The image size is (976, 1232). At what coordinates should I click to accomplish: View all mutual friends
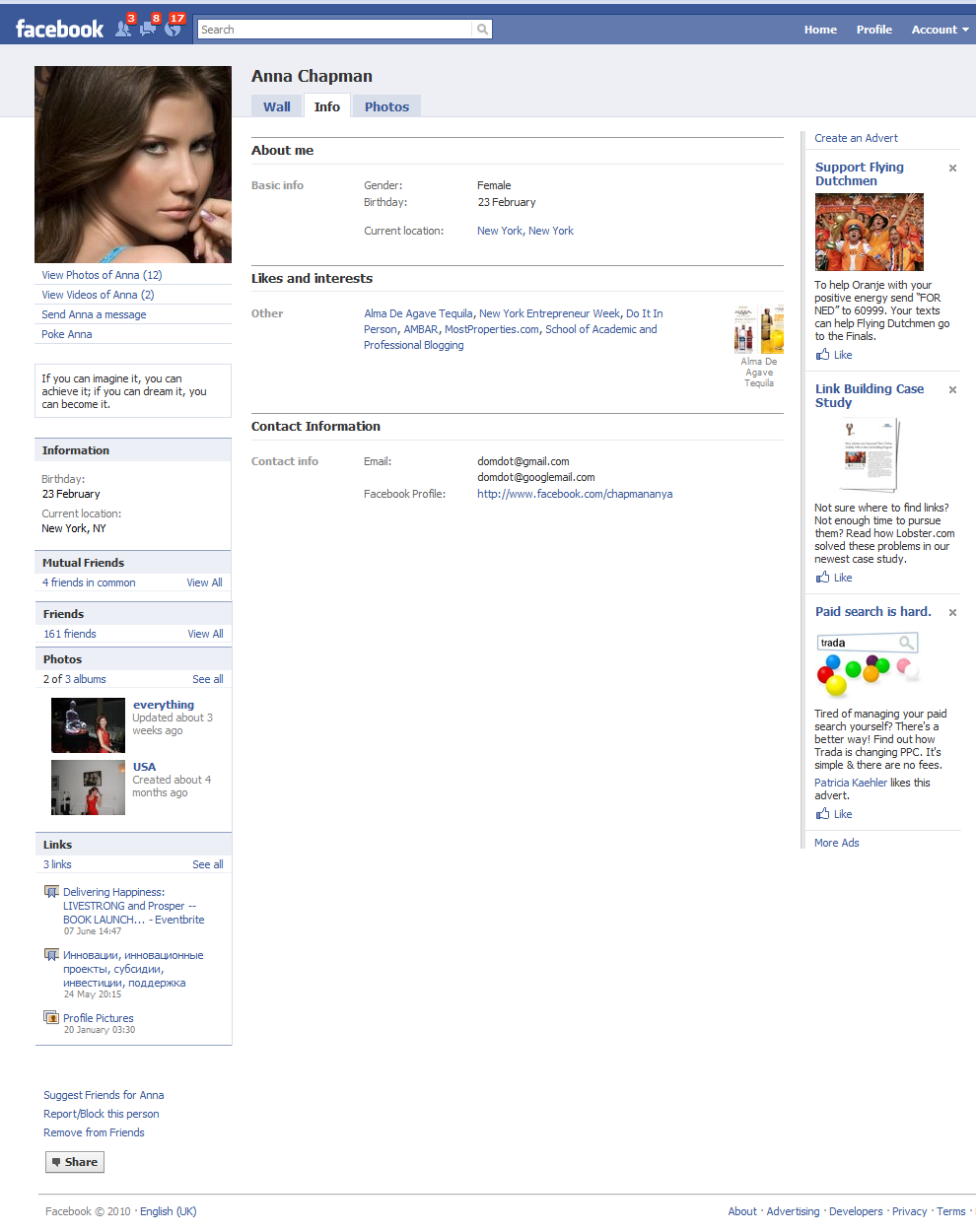point(205,582)
